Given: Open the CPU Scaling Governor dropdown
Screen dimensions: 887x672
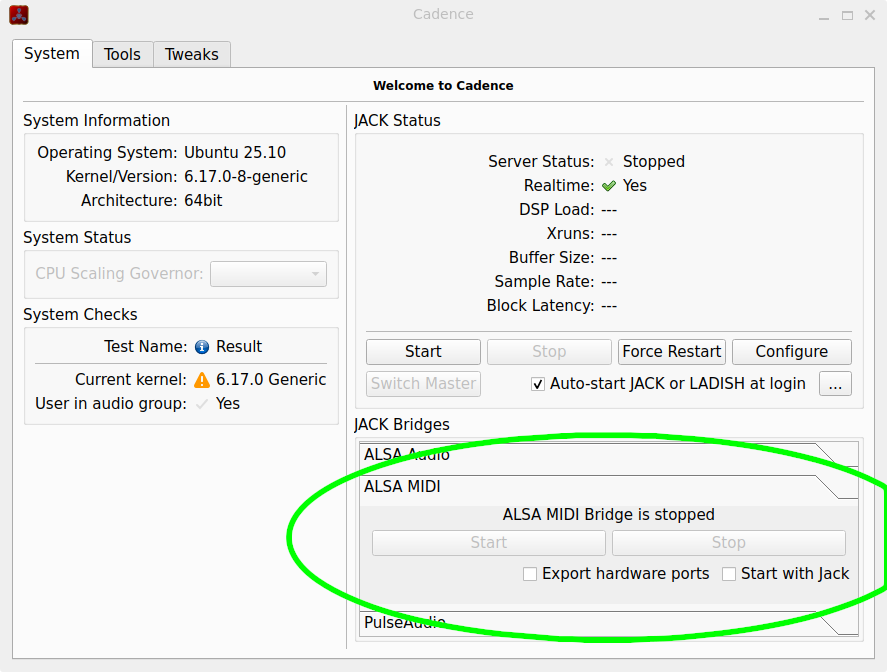Looking at the screenshot, I should coord(268,274).
